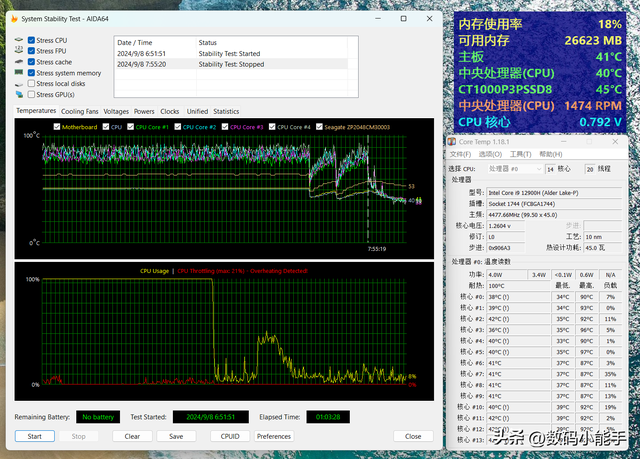The width and height of the screenshot is (640, 459).
Task: Click the monitor icon beside Stress GPU(s)
Action: point(19,94)
